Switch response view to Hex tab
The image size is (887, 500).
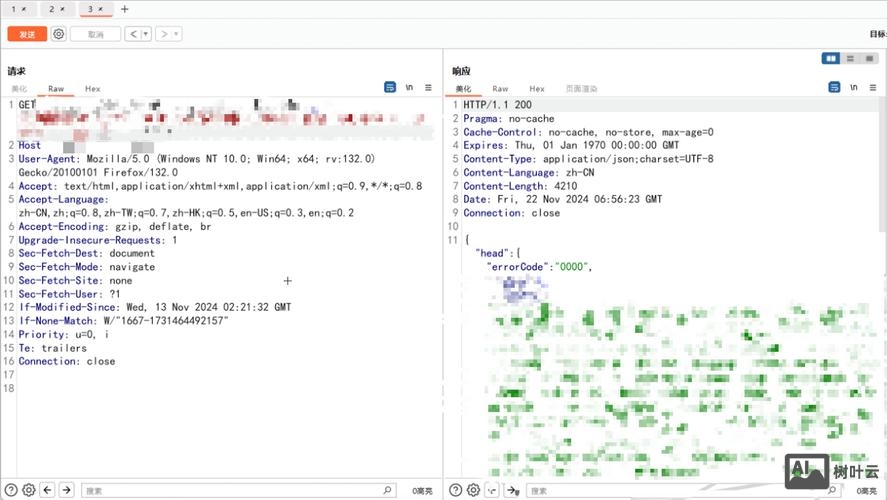point(537,89)
